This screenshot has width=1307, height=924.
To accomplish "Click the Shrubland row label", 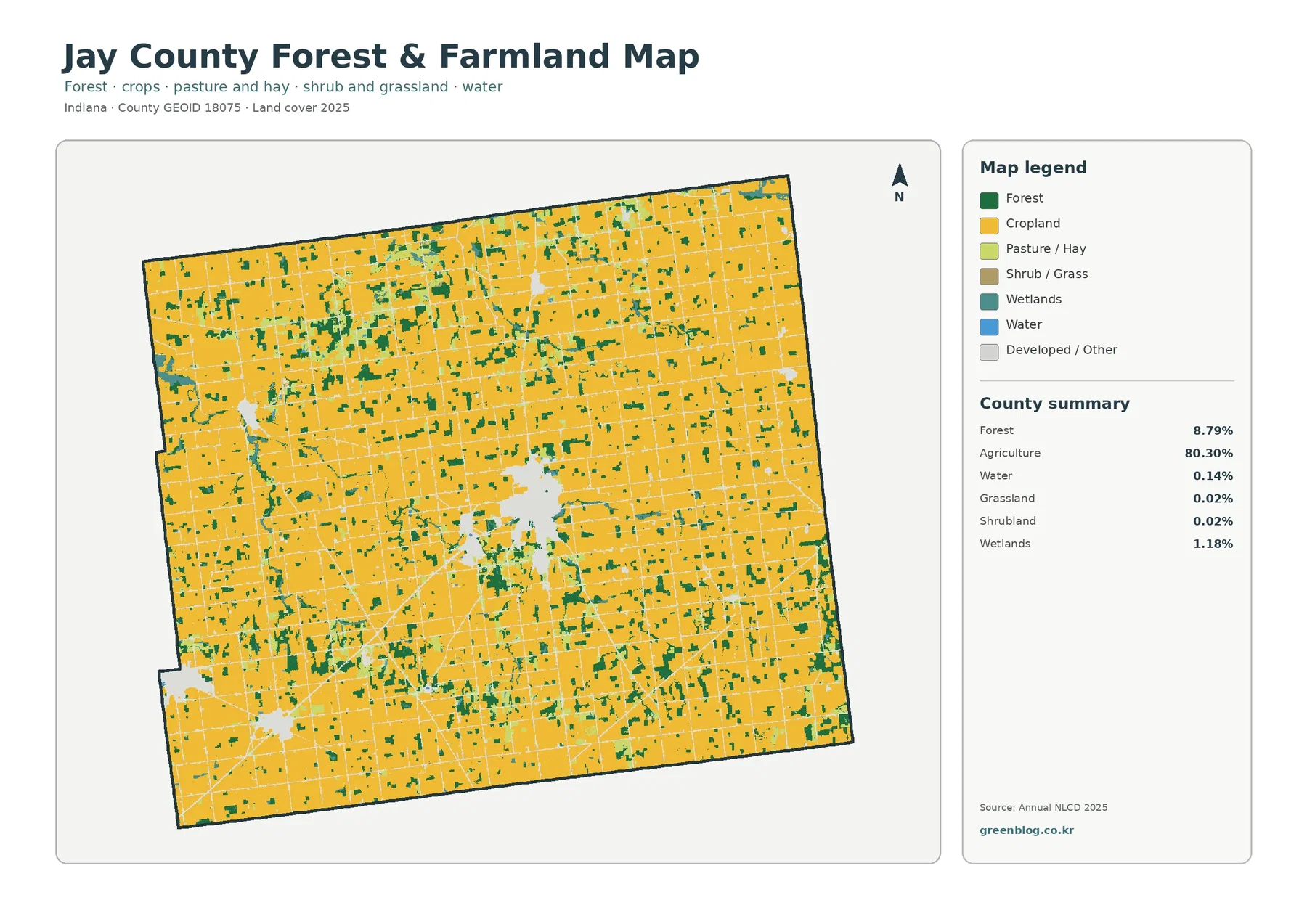I will 1008,521.
